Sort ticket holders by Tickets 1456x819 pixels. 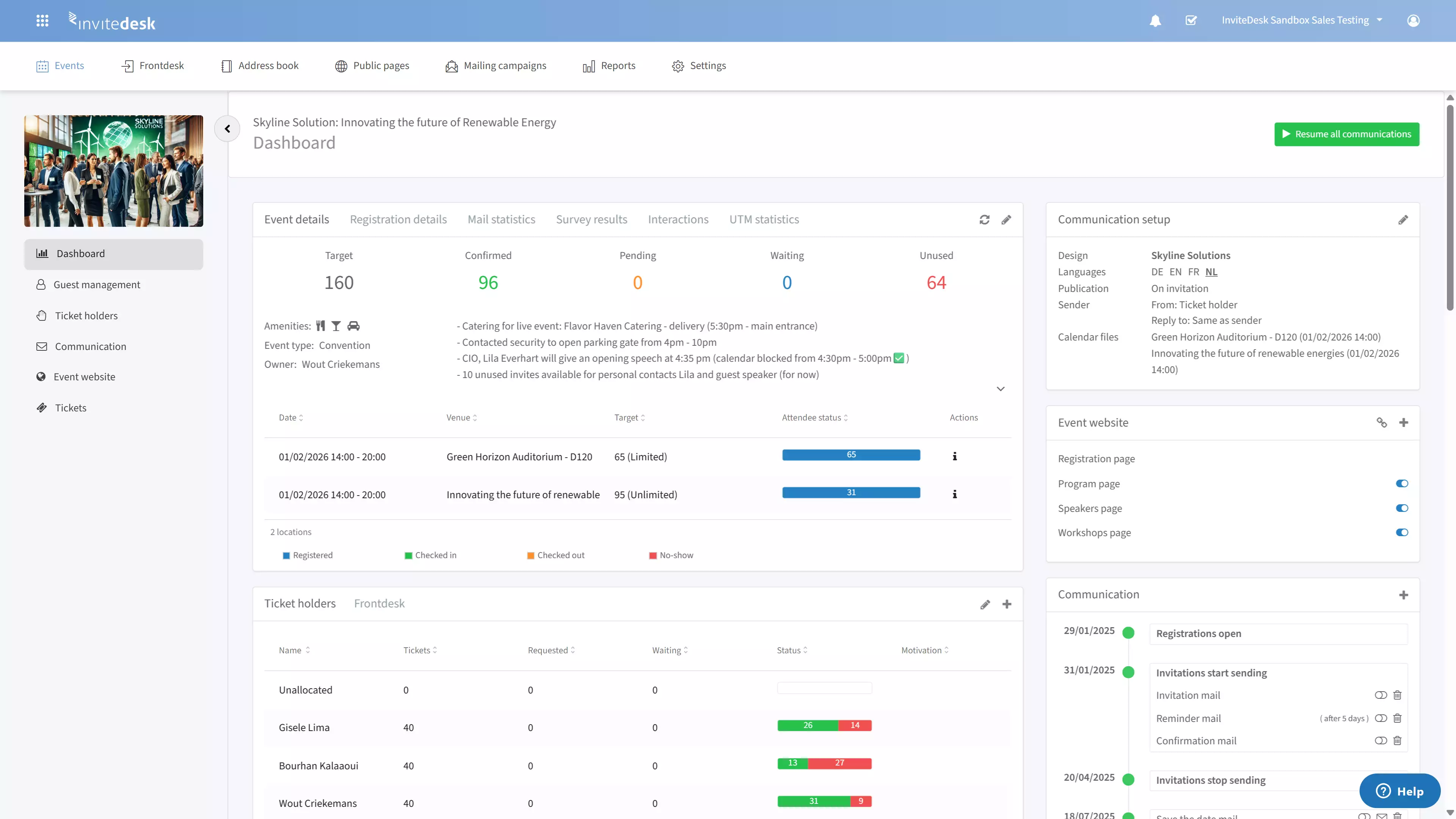pyautogui.click(x=420, y=651)
